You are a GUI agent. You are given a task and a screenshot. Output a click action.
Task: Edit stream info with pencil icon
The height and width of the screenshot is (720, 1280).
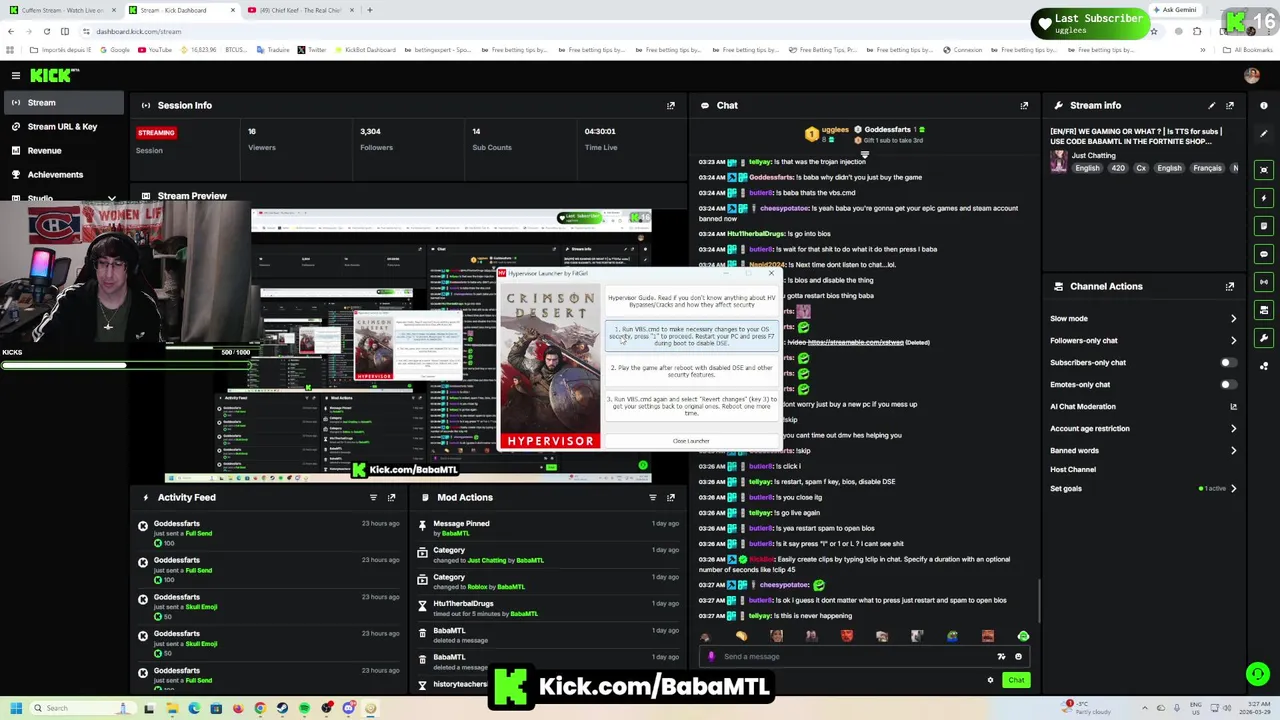(1212, 105)
